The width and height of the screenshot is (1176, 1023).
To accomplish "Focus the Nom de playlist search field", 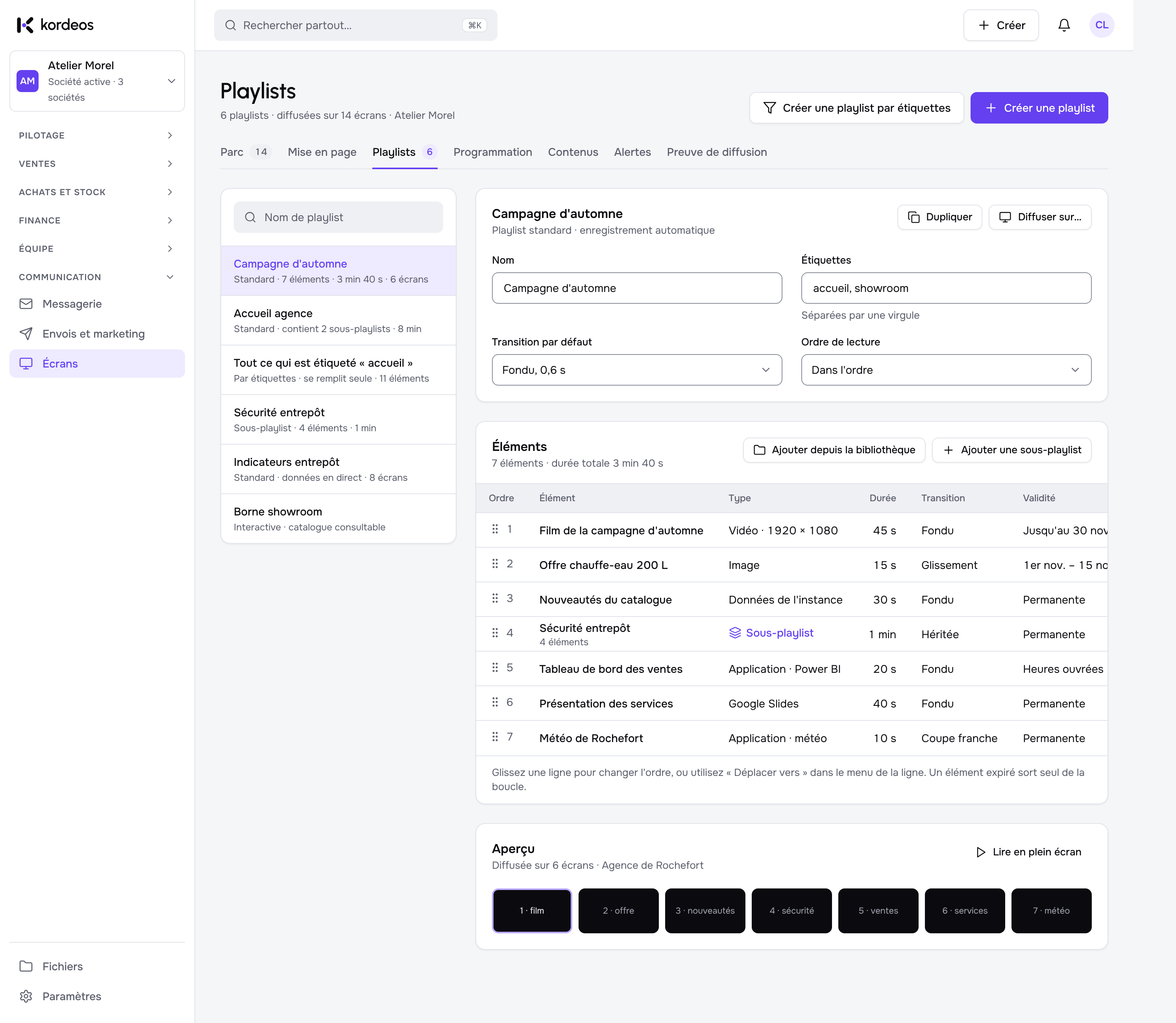I will (338, 217).
